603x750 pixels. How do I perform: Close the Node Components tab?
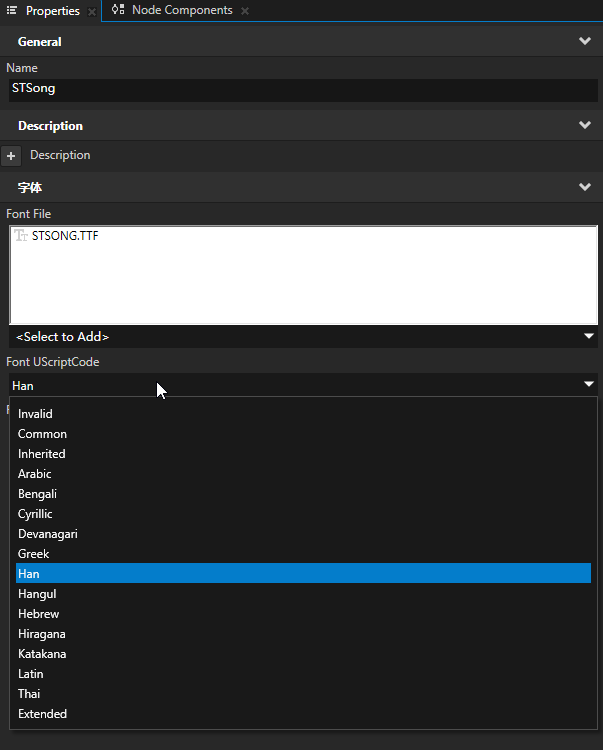point(245,11)
